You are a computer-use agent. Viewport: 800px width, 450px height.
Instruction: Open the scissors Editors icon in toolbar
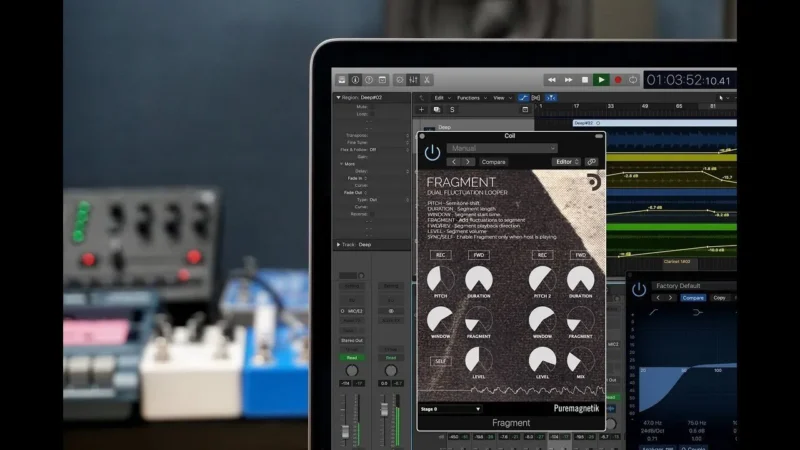(427, 80)
